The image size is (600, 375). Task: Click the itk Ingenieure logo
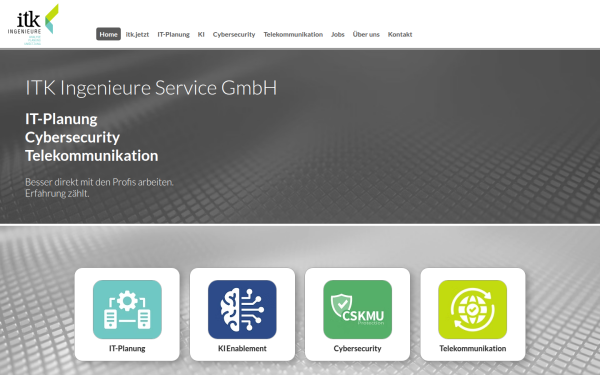(33, 24)
